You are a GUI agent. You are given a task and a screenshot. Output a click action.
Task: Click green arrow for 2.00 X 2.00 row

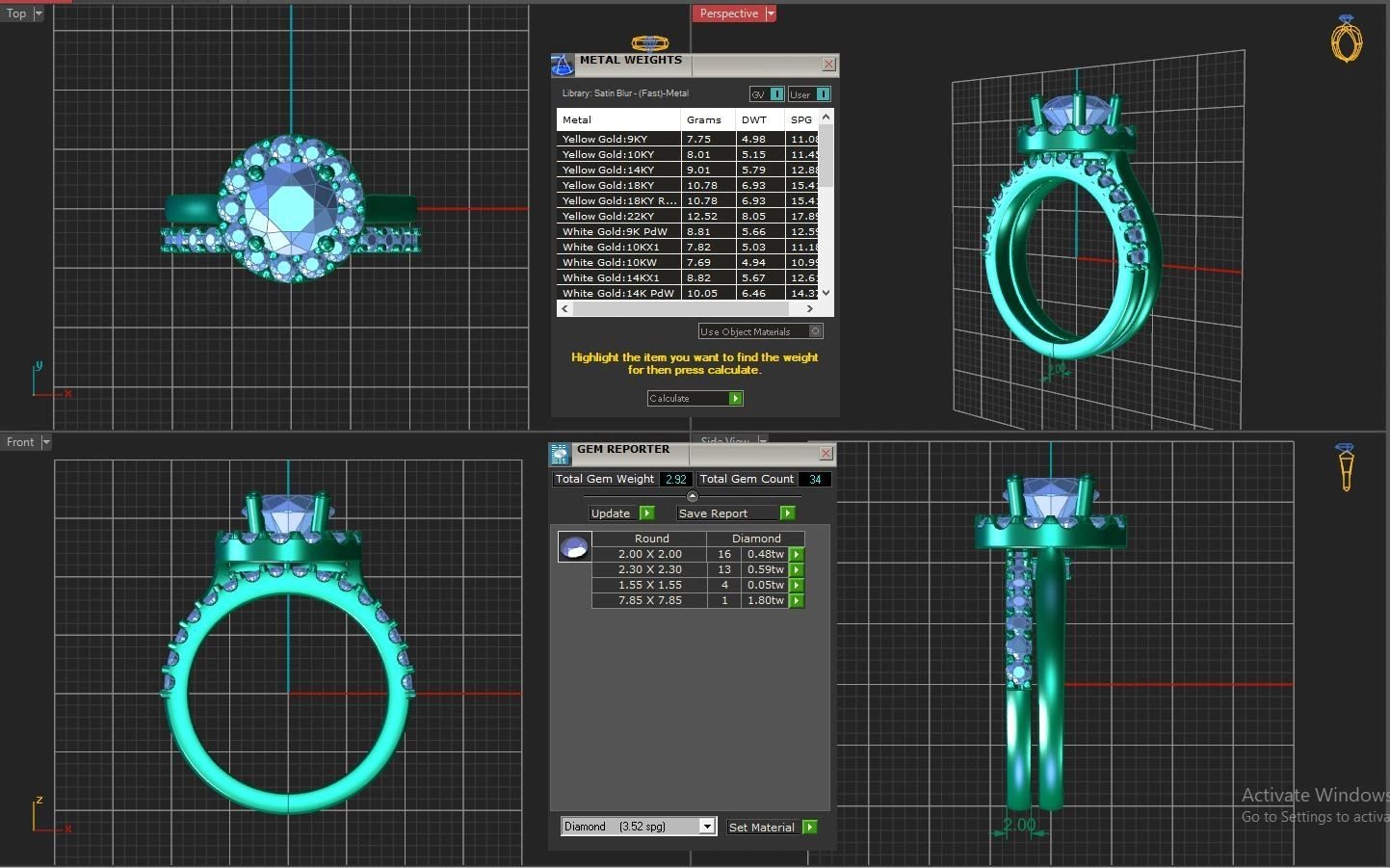[797, 555]
